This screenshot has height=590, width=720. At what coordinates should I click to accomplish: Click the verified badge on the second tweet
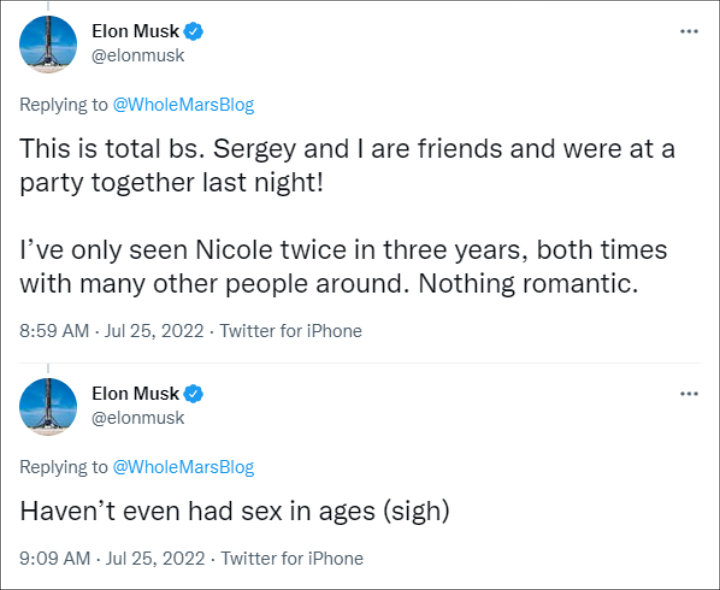click(194, 394)
